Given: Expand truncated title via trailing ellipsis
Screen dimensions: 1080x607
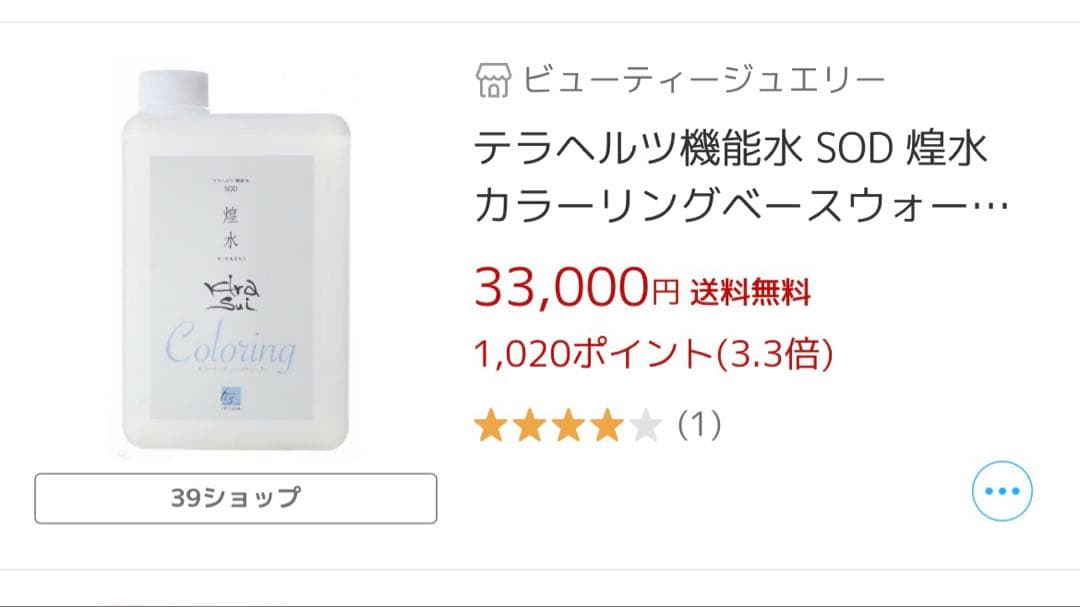Looking at the screenshot, I should (991, 208).
